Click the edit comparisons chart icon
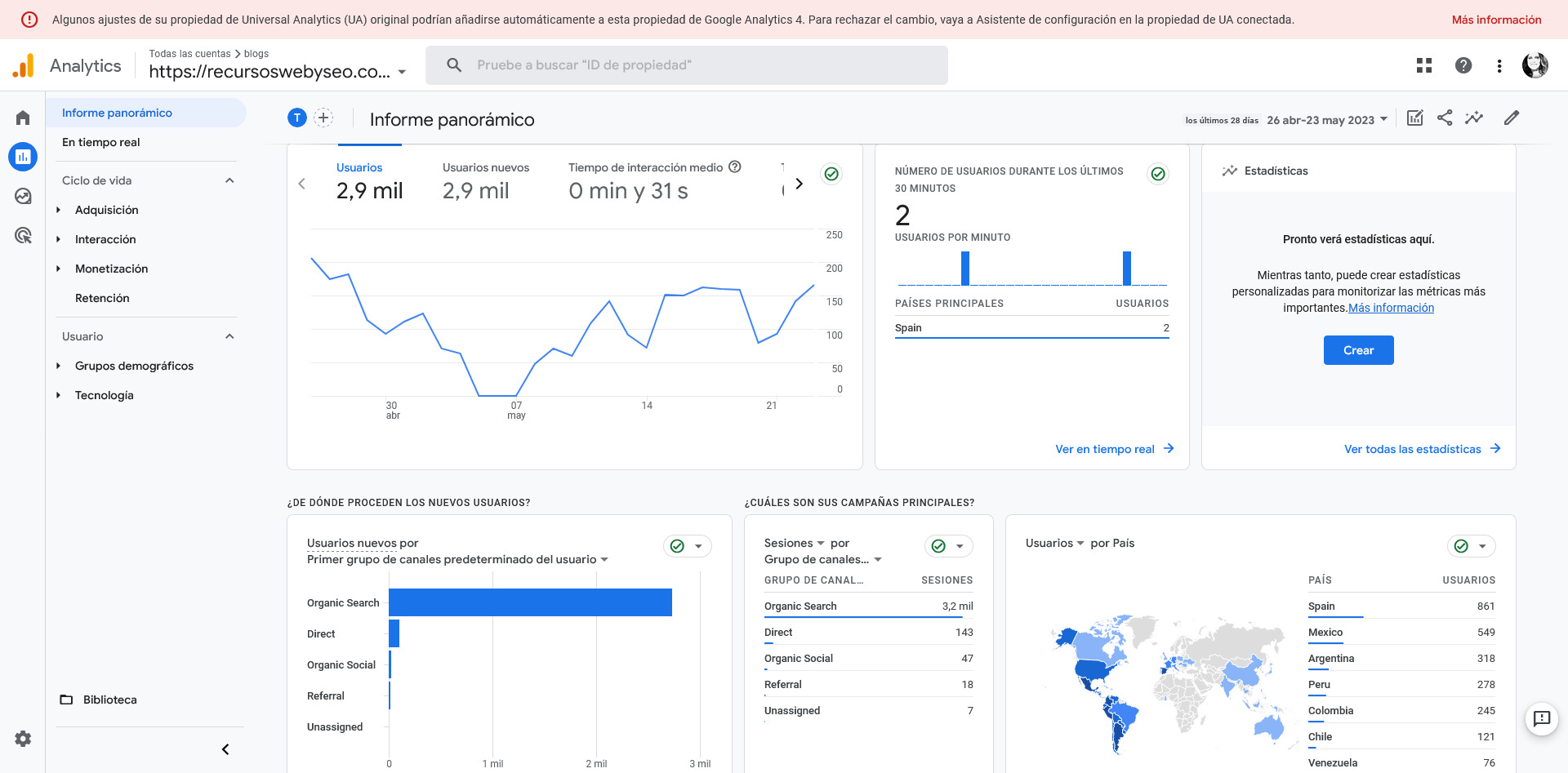Screen dimensions: 1568x773 (x=1415, y=118)
